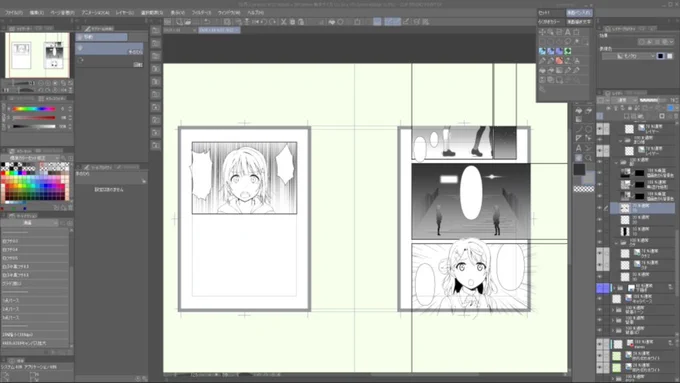This screenshot has width=680, height=383.
Task: Open the layer blending mode dropdown
Action: tap(624, 100)
